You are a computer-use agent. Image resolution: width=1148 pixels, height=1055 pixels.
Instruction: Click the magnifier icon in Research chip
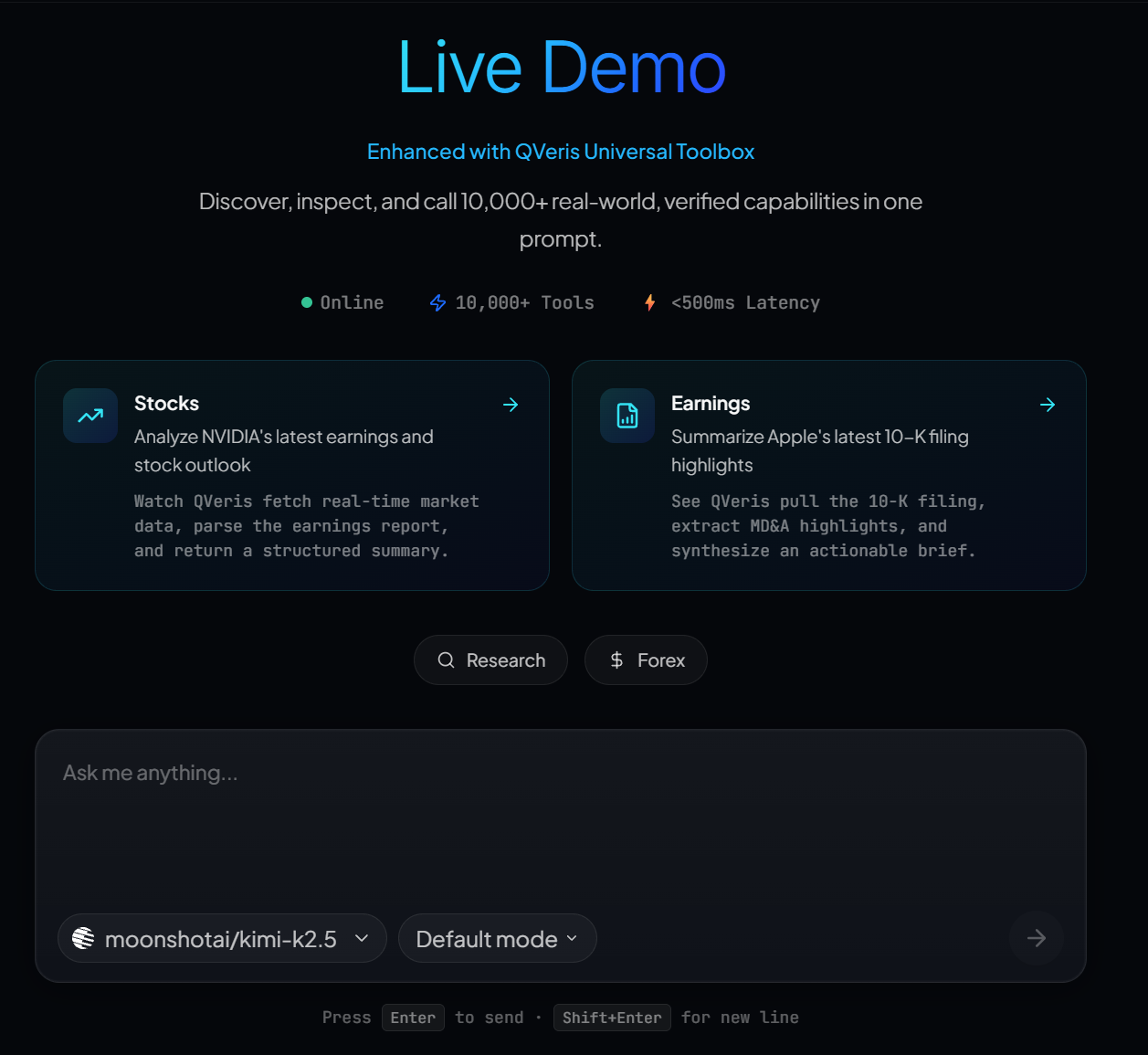pos(446,660)
